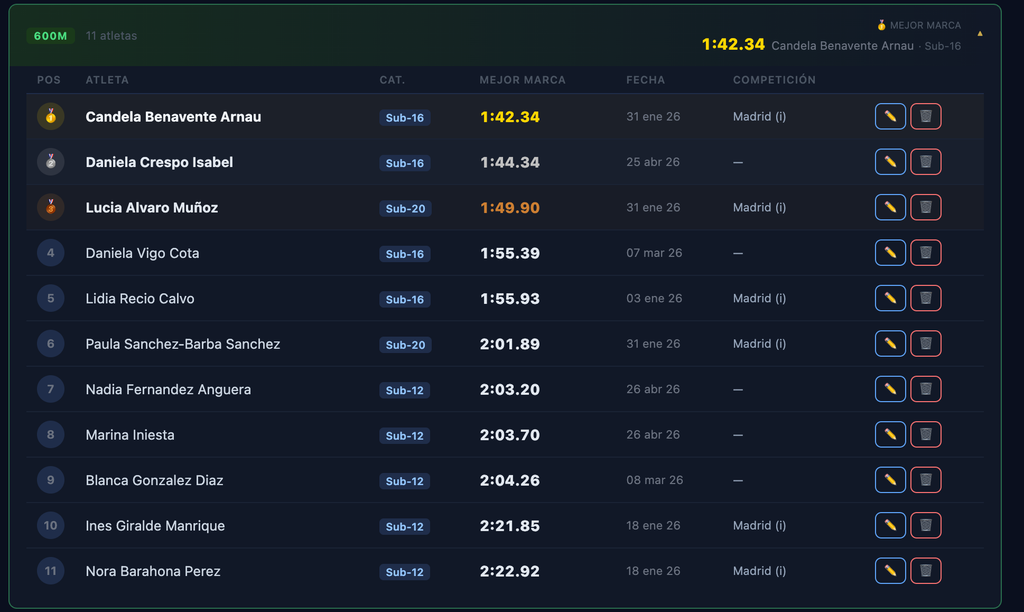Sort by the MEJOR MARCA column header
The image size is (1024, 612).
pyautogui.click(x=522, y=80)
